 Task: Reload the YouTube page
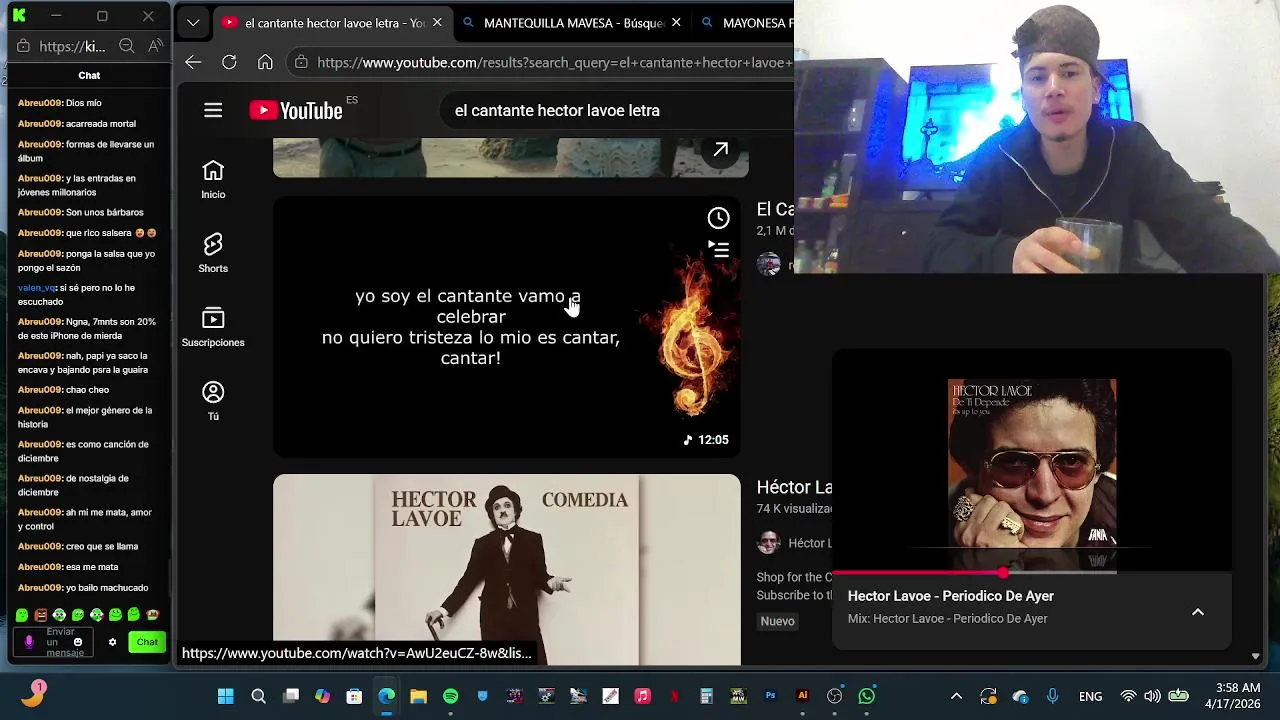click(229, 62)
